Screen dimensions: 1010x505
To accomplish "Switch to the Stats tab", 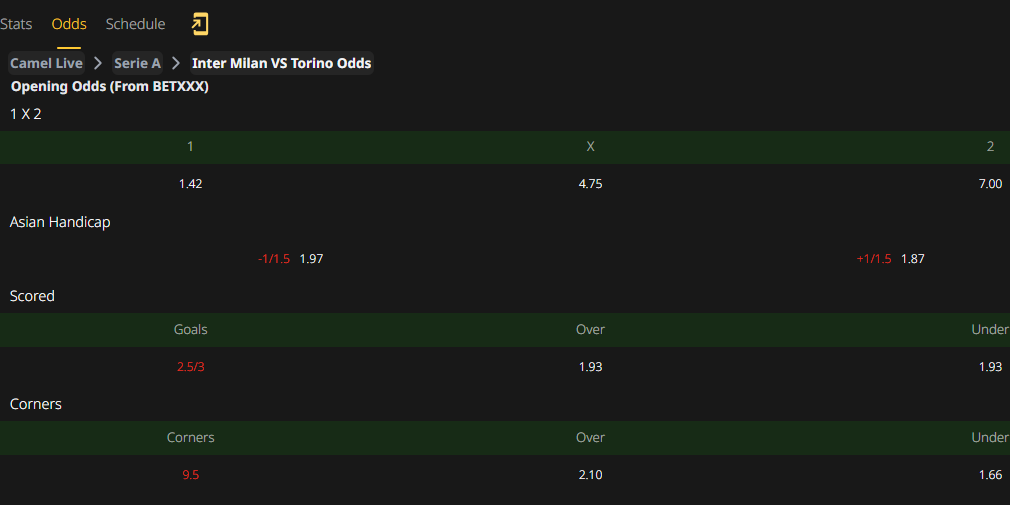I will click(16, 24).
